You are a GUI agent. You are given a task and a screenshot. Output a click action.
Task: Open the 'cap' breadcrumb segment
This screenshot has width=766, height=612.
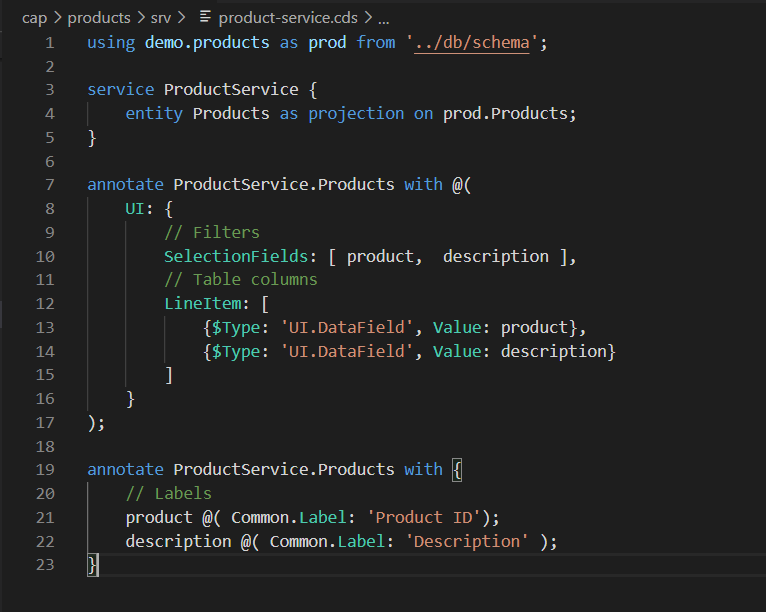tap(34, 18)
